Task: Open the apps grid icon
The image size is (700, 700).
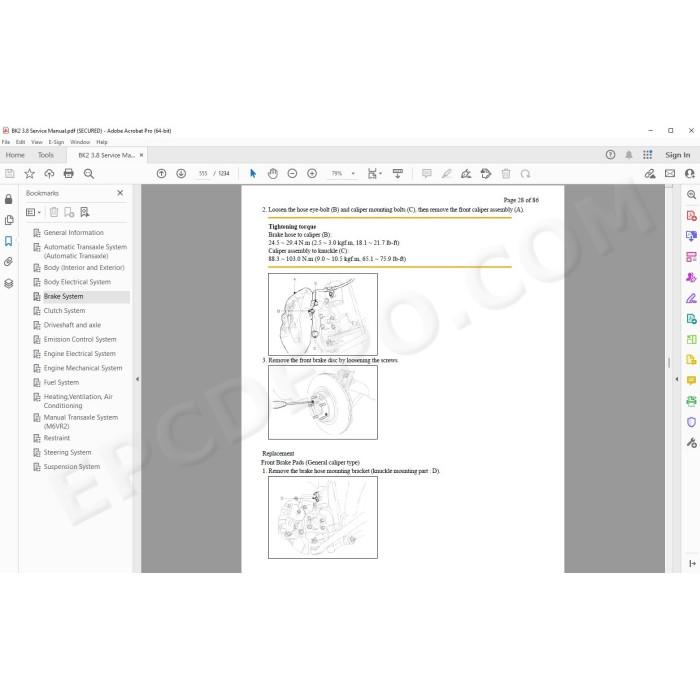Action: (647, 155)
